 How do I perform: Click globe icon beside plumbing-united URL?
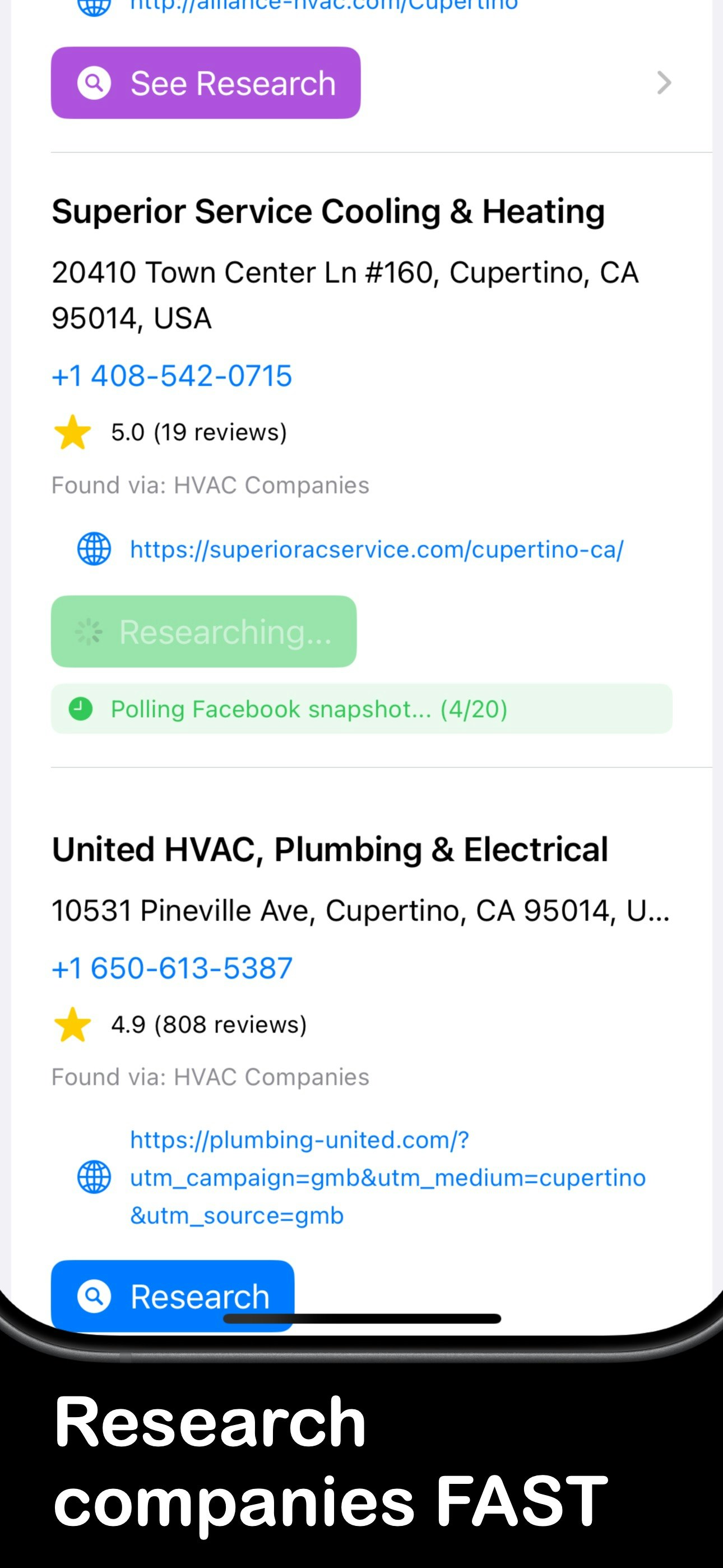pyautogui.click(x=94, y=1177)
